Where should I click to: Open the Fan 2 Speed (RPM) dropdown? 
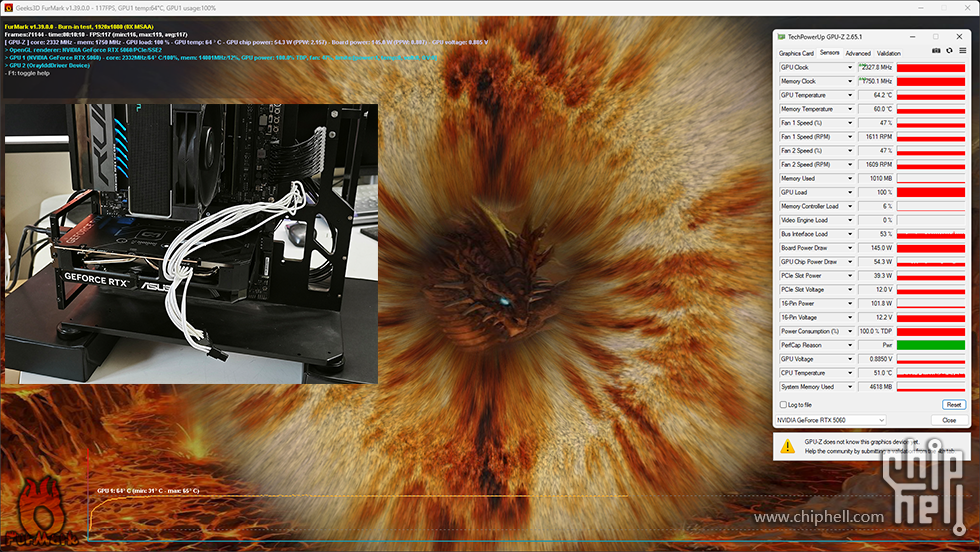click(849, 164)
